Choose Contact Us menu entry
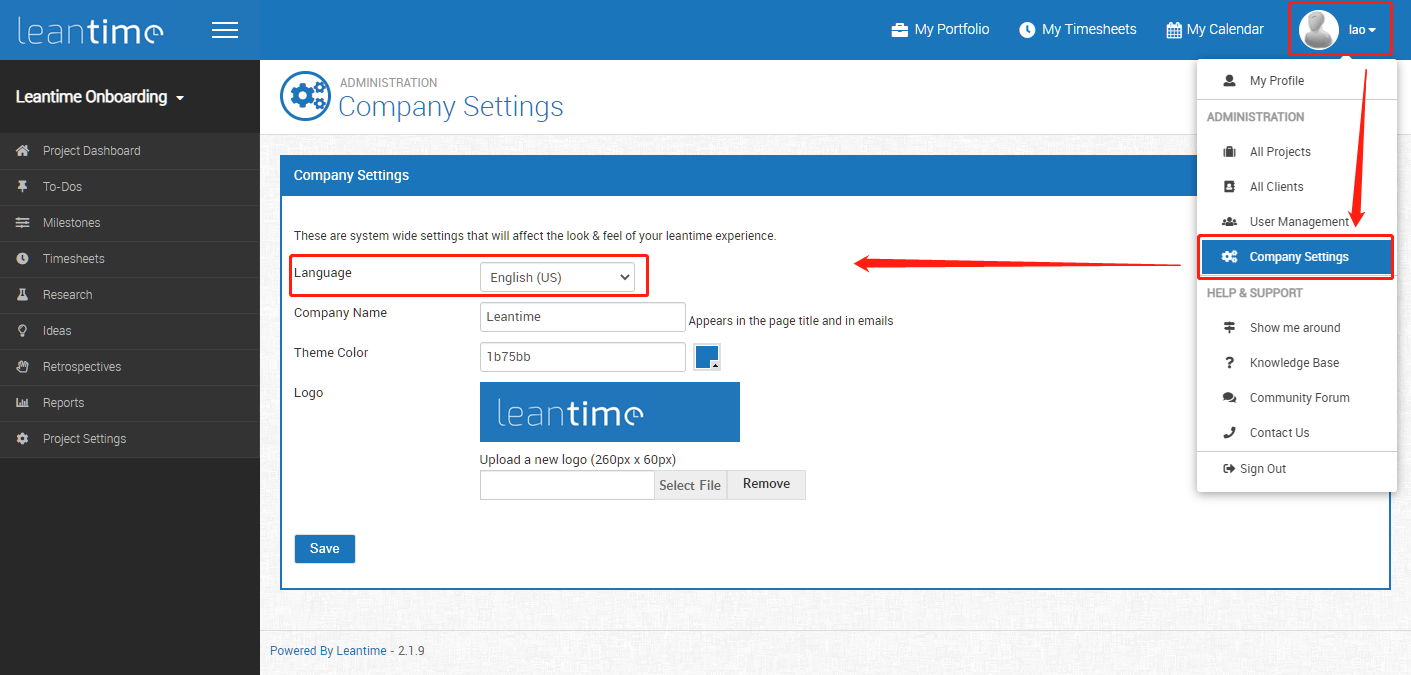 (x=1297, y=433)
